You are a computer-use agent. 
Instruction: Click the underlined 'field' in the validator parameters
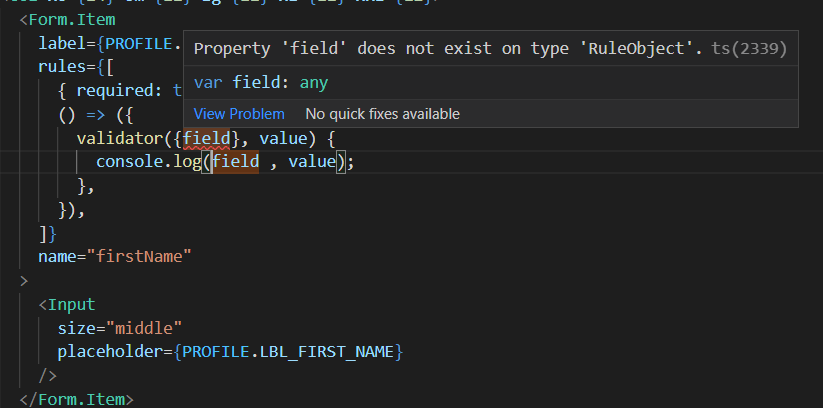tap(206, 139)
